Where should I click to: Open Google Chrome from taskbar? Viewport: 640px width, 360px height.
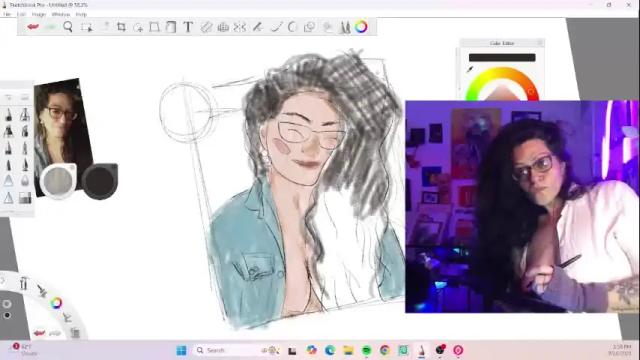pos(384,350)
